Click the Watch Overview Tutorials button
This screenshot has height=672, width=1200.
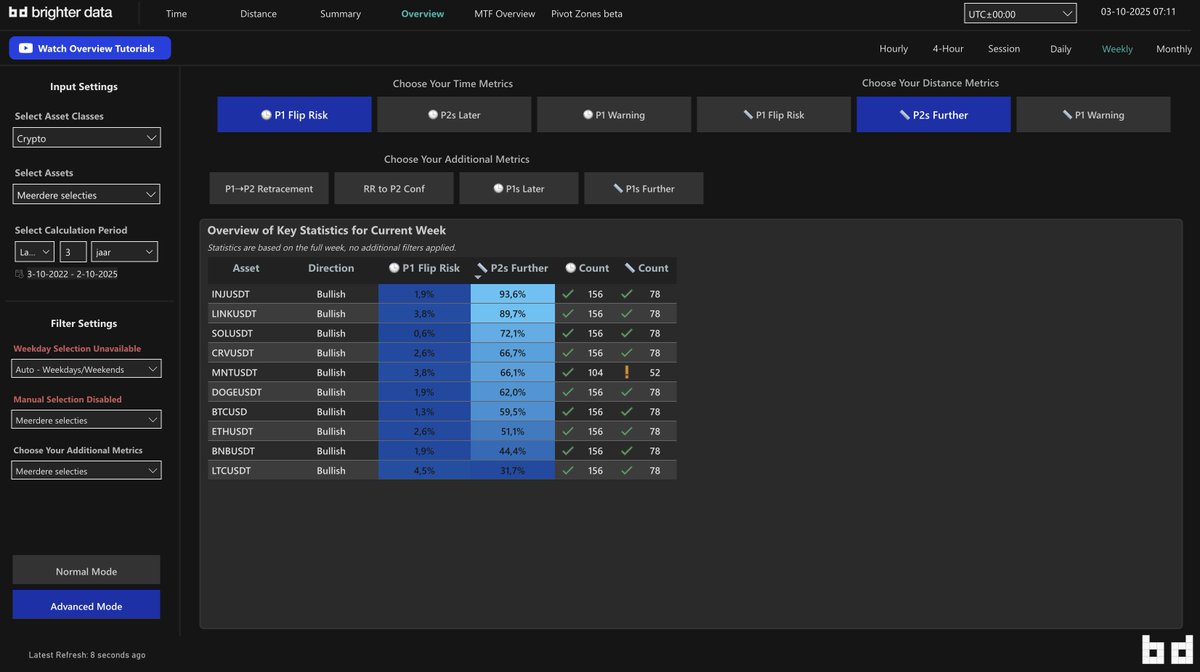click(90, 48)
